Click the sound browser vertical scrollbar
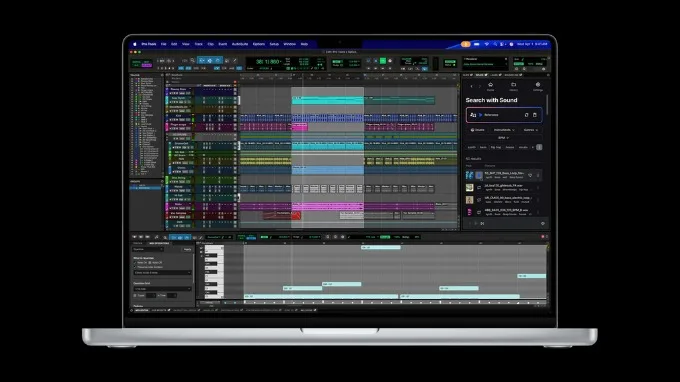This screenshot has width=680, height=382. tap(547, 104)
